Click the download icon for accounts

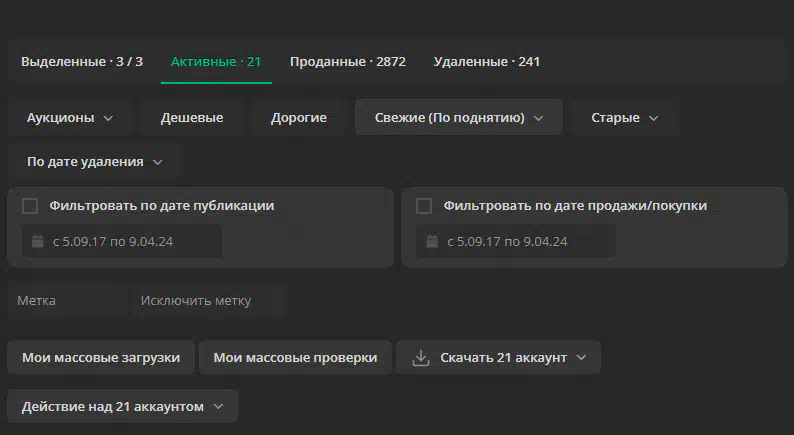tap(421, 358)
